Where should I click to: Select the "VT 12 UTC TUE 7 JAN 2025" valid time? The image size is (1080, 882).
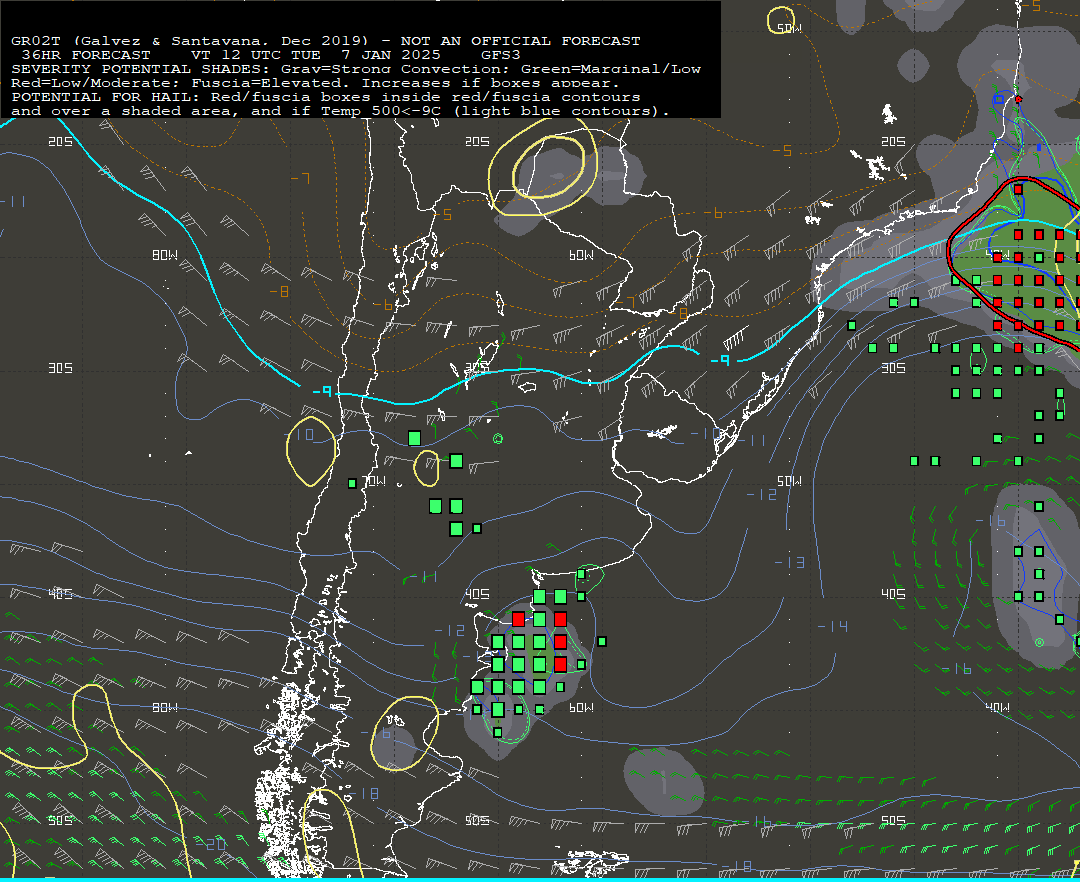[315, 55]
